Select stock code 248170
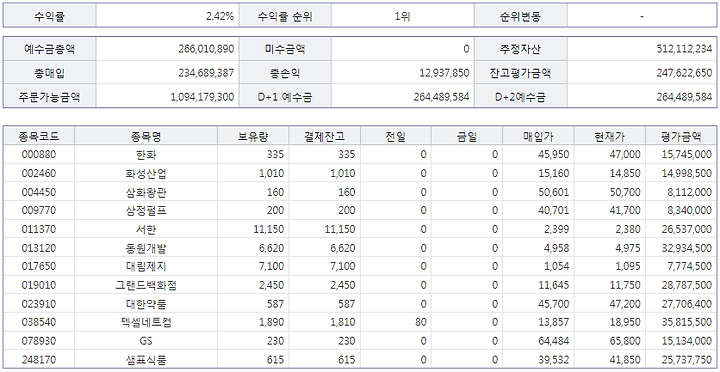Viewport: 720px width, 372px height. click(x=39, y=360)
